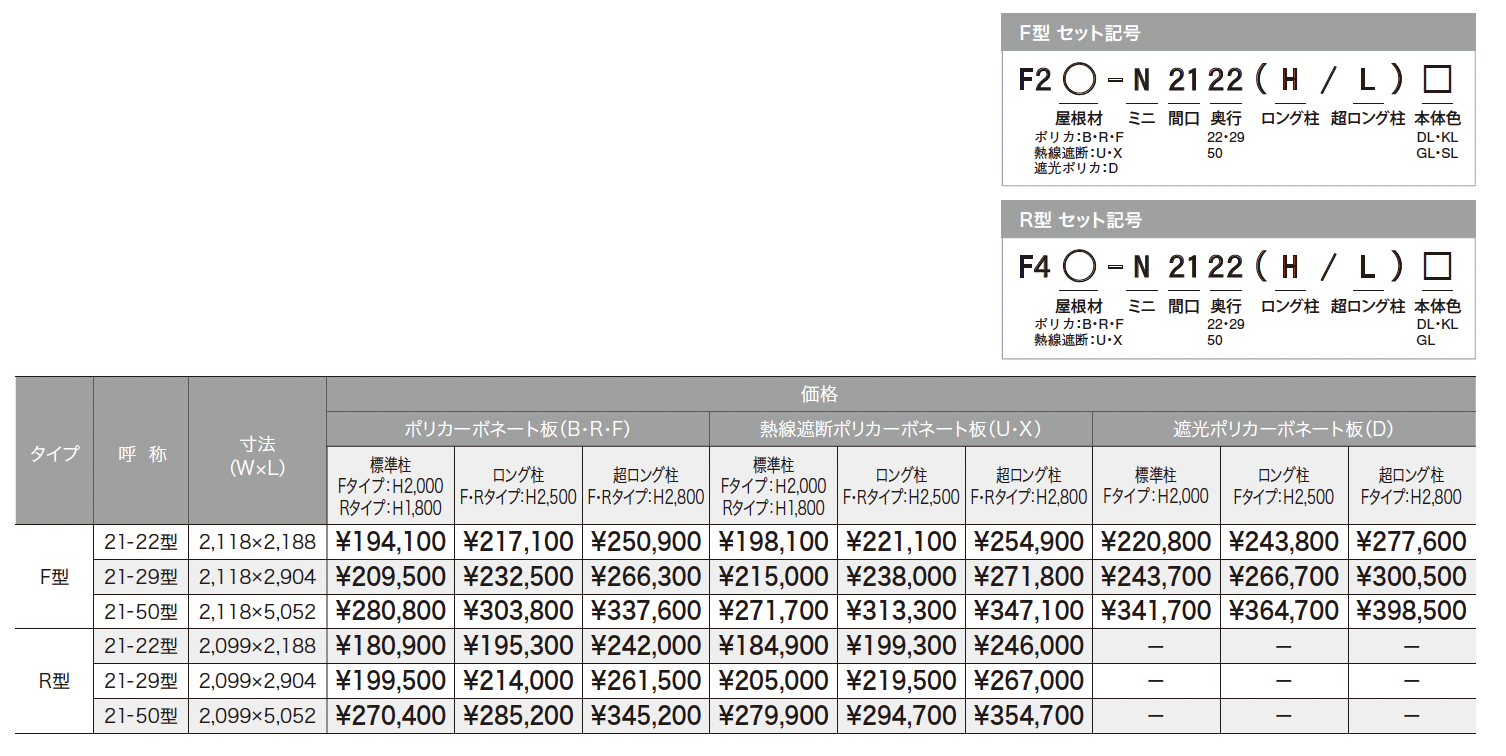Click the ¥194,100 price for F型 21-22型

391,542
